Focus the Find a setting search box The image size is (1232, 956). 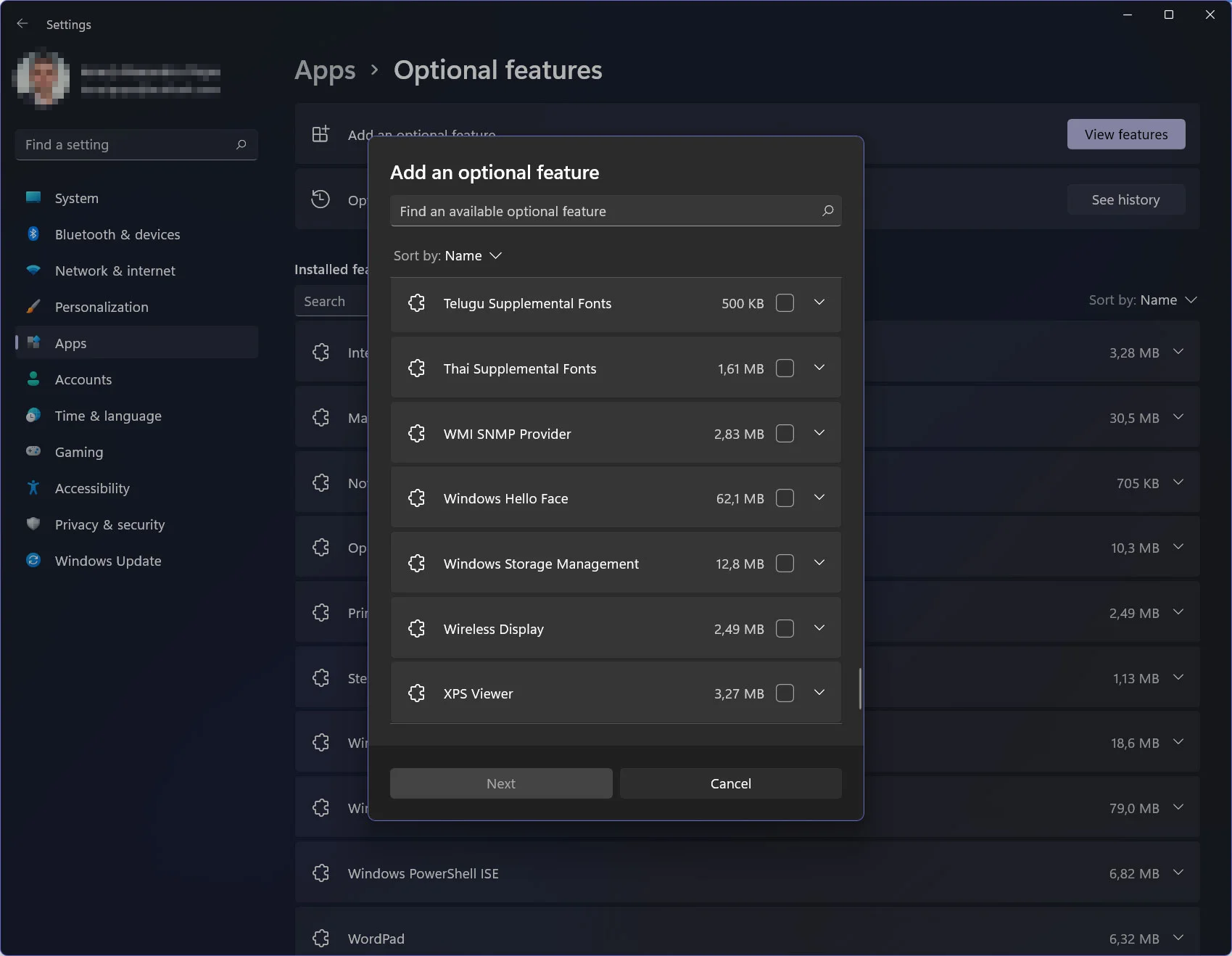point(136,144)
